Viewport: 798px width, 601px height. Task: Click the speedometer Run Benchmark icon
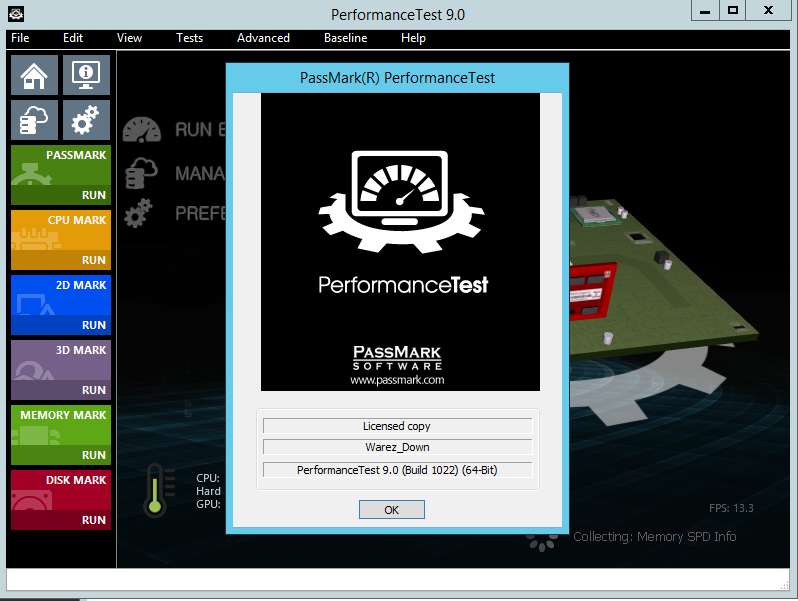point(142,130)
